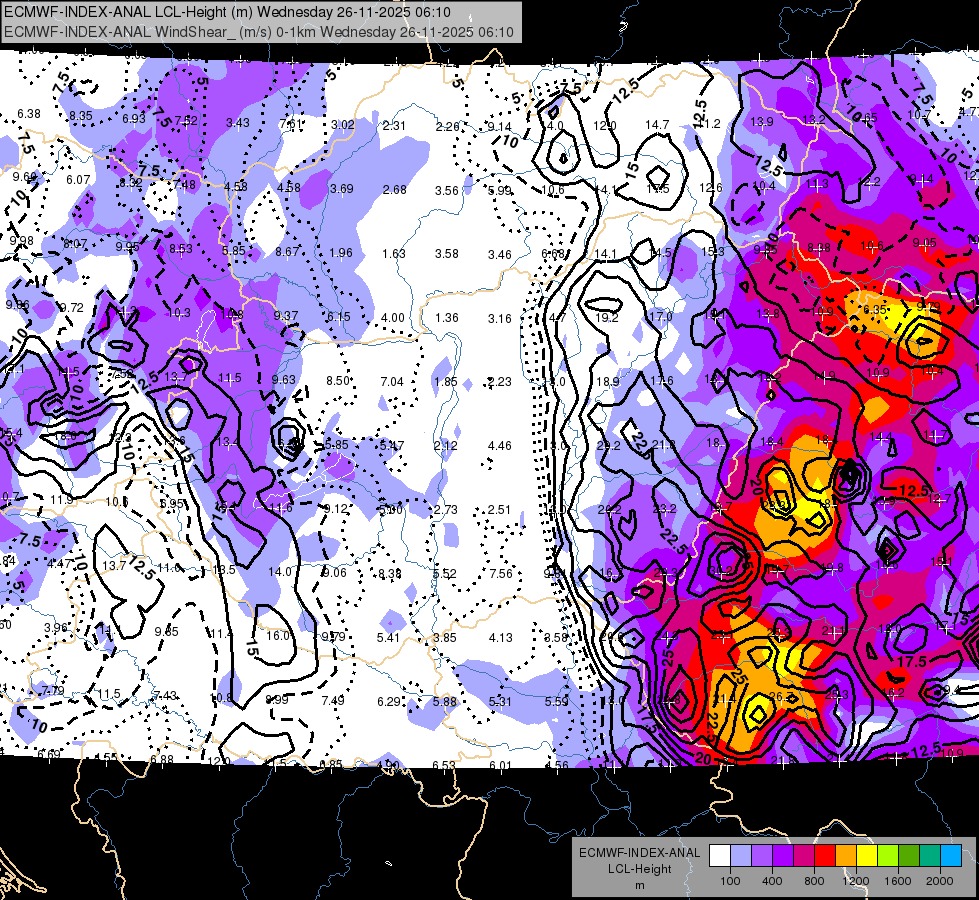The height and width of the screenshot is (900, 979).
Task: Click the light lavender legend swatch
Action: click(x=741, y=856)
